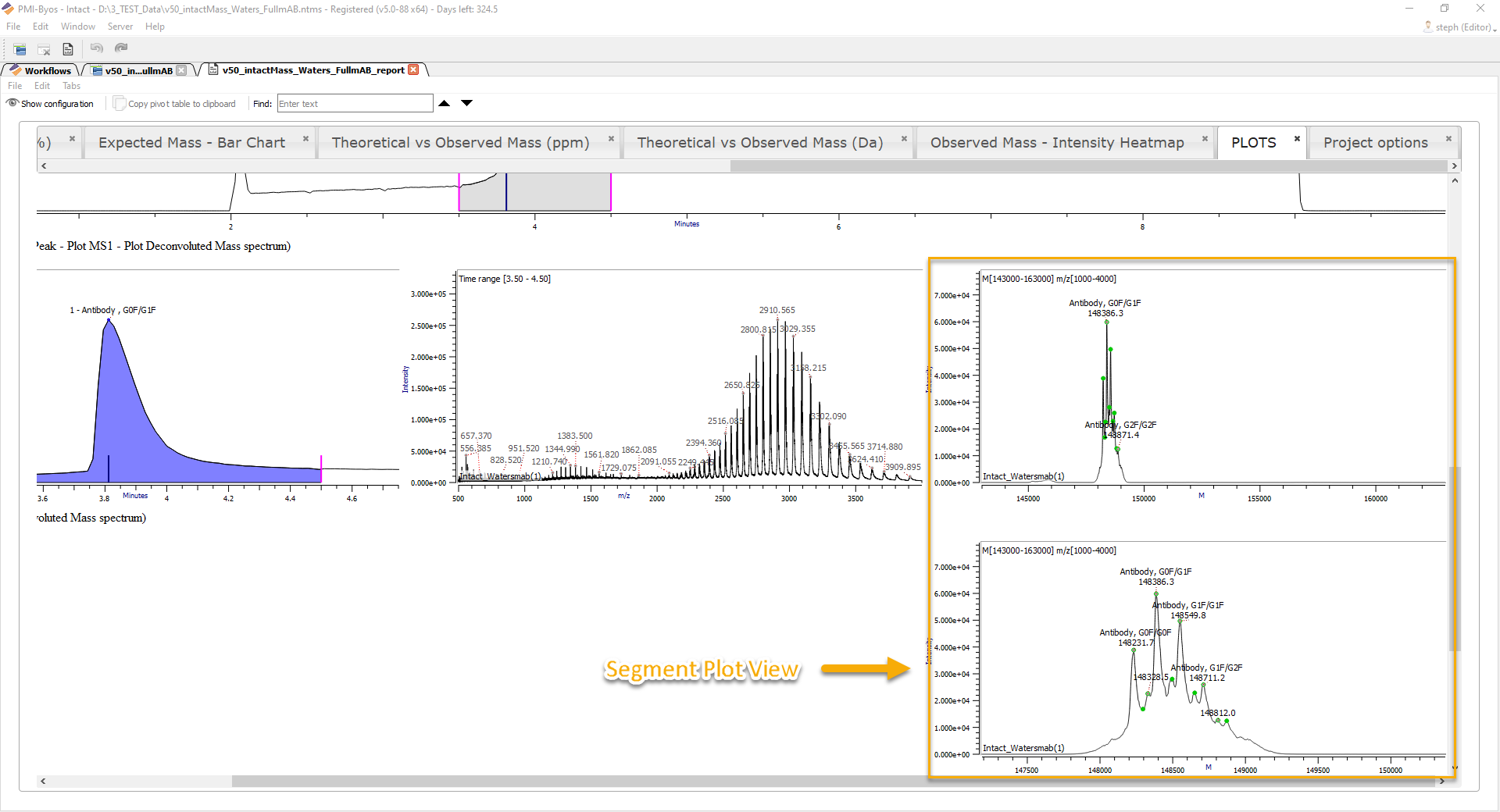Screen dimensions: 1500x812
Task: Open the Tabs menu in report
Action: [x=71, y=86]
